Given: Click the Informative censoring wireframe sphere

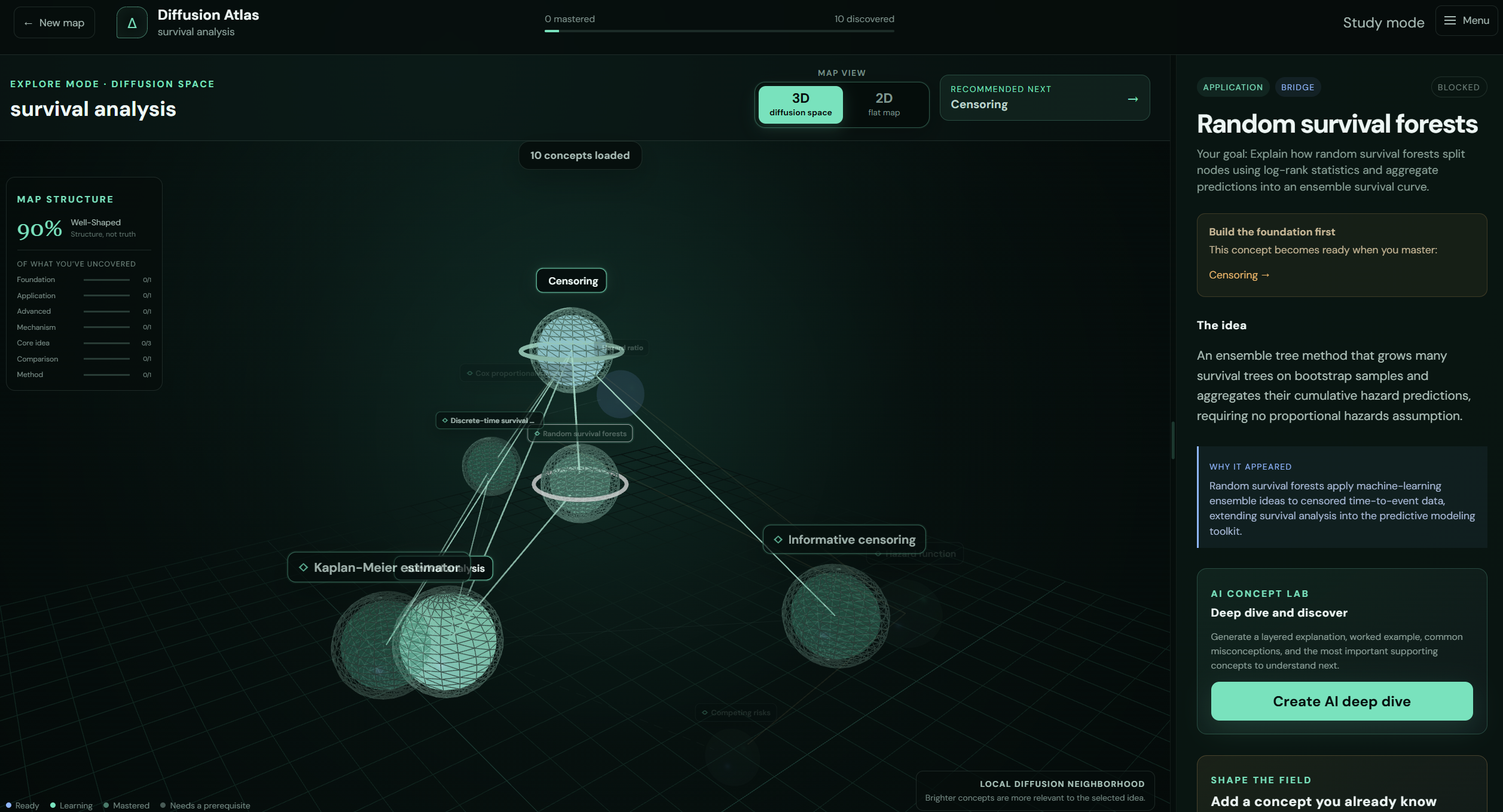Looking at the screenshot, I should 835,615.
